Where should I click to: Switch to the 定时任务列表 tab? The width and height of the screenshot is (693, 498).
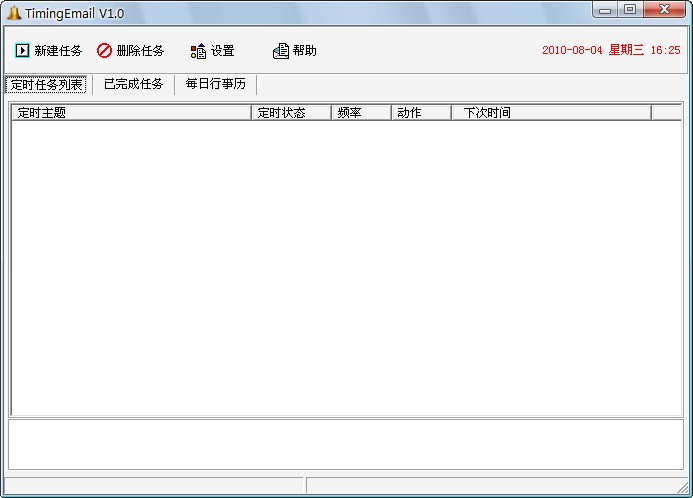46,84
